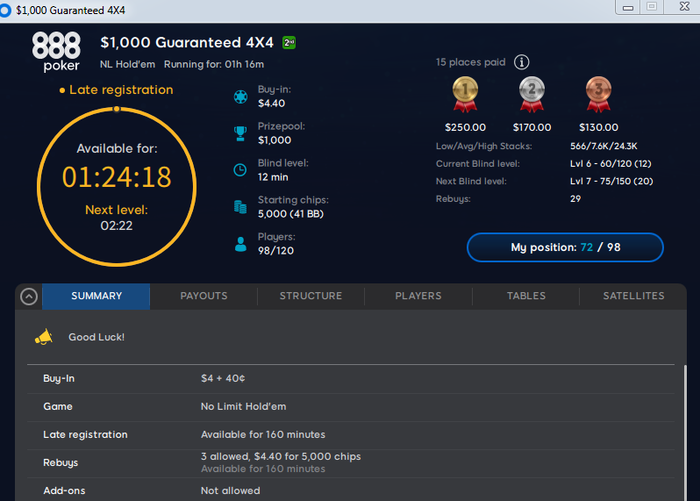
Task: Click the bronze third place medal
Action: pos(599,94)
